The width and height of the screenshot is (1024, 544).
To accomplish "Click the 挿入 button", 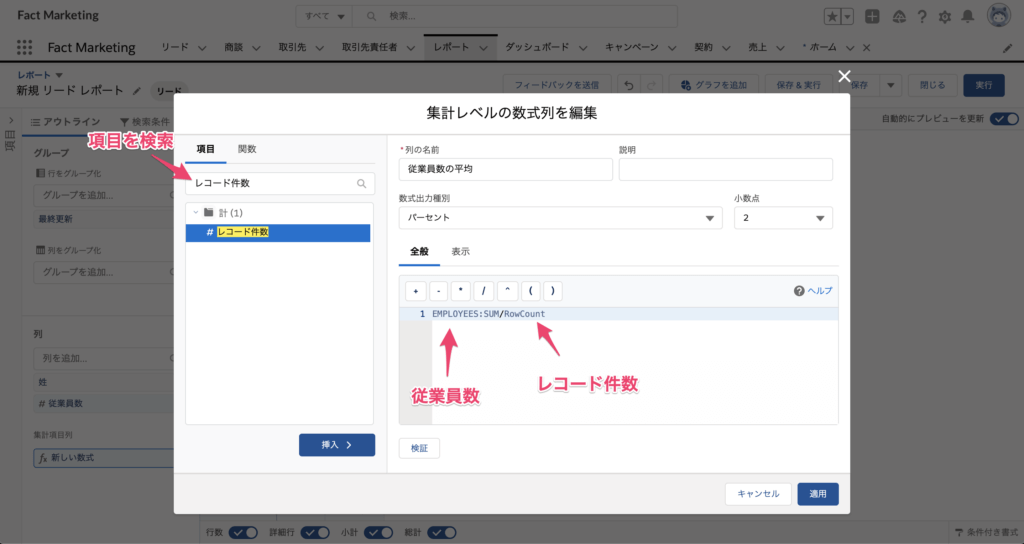I will pyautogui.click(x=337, y=445).
